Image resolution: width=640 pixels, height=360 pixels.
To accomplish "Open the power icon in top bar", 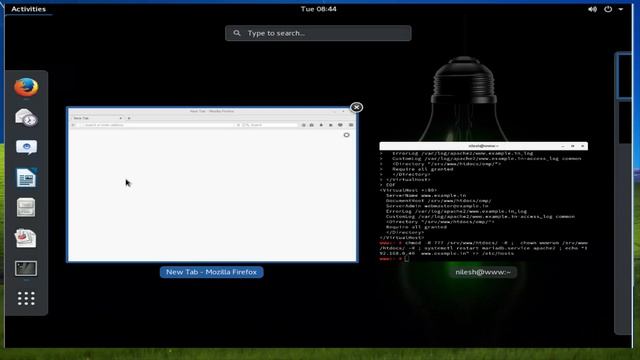I will pos(608,9).
